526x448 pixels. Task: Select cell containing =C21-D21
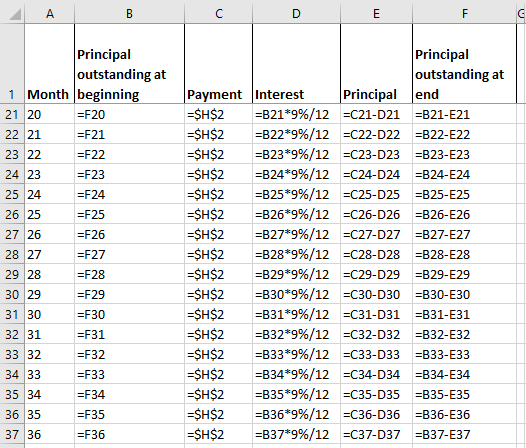click(376, 114)
